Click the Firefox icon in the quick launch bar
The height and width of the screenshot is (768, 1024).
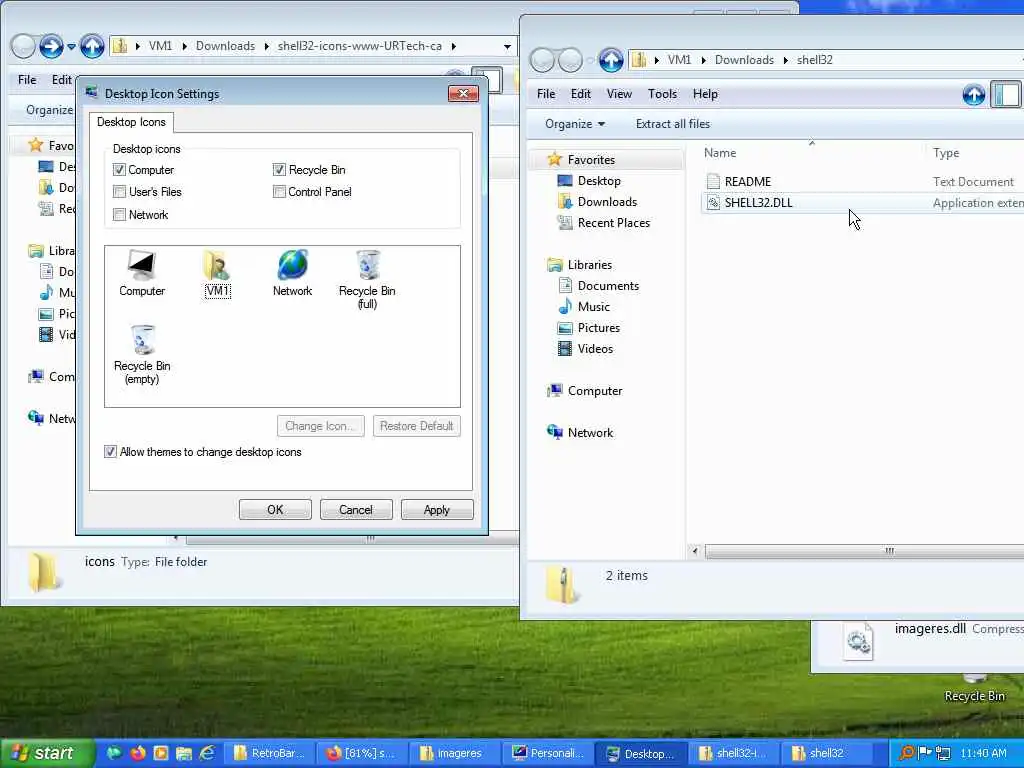click(138, 753)
